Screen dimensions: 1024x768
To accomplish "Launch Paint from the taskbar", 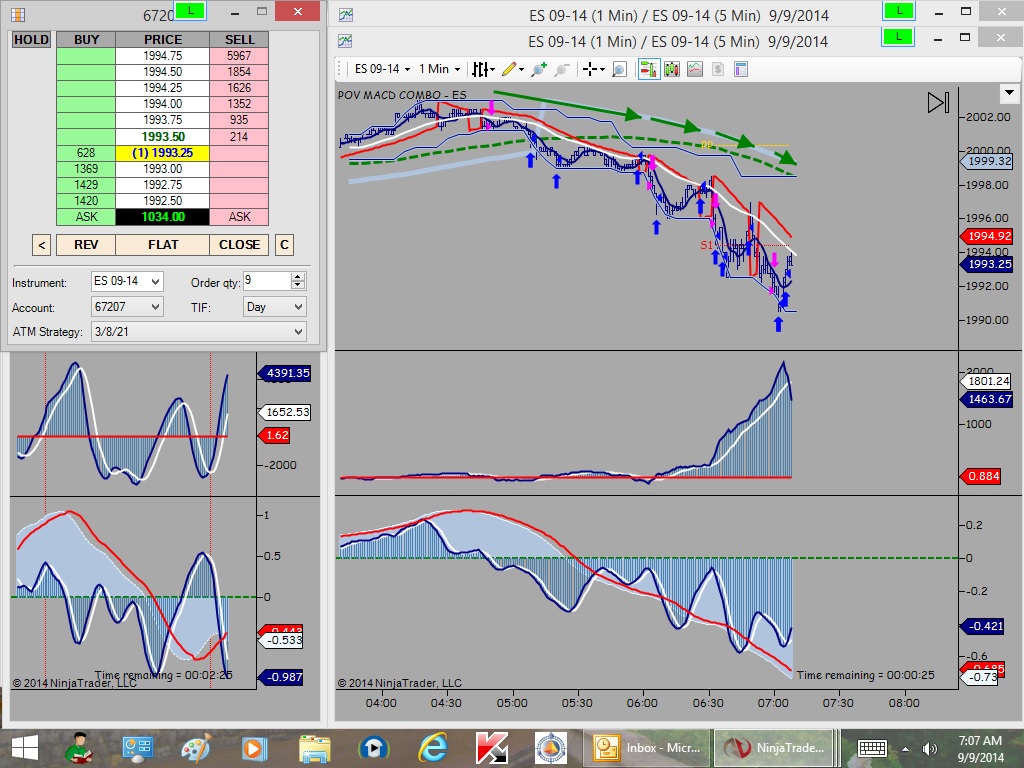I will (196, 748).
